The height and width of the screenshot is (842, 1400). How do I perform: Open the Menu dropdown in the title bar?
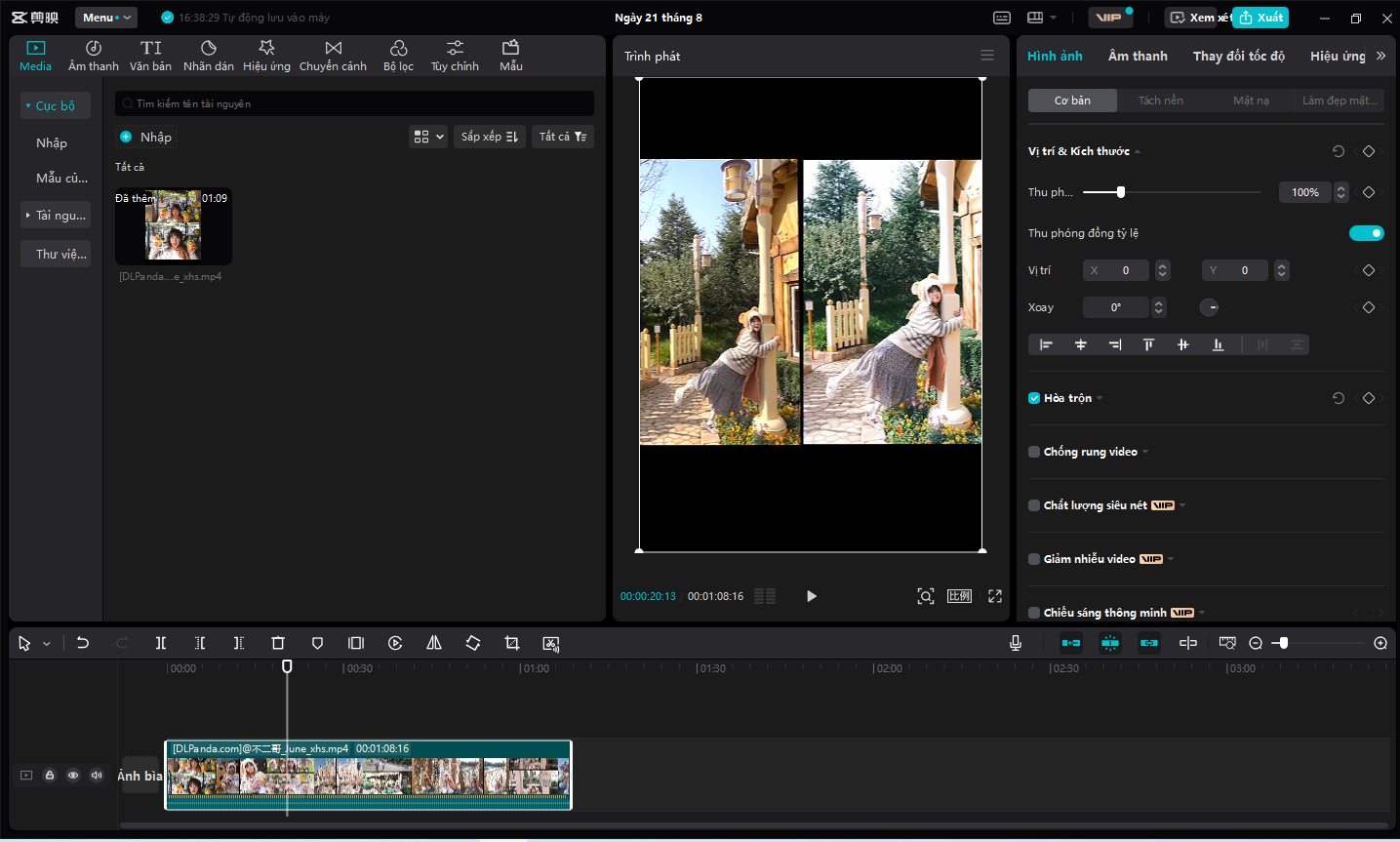106,18
